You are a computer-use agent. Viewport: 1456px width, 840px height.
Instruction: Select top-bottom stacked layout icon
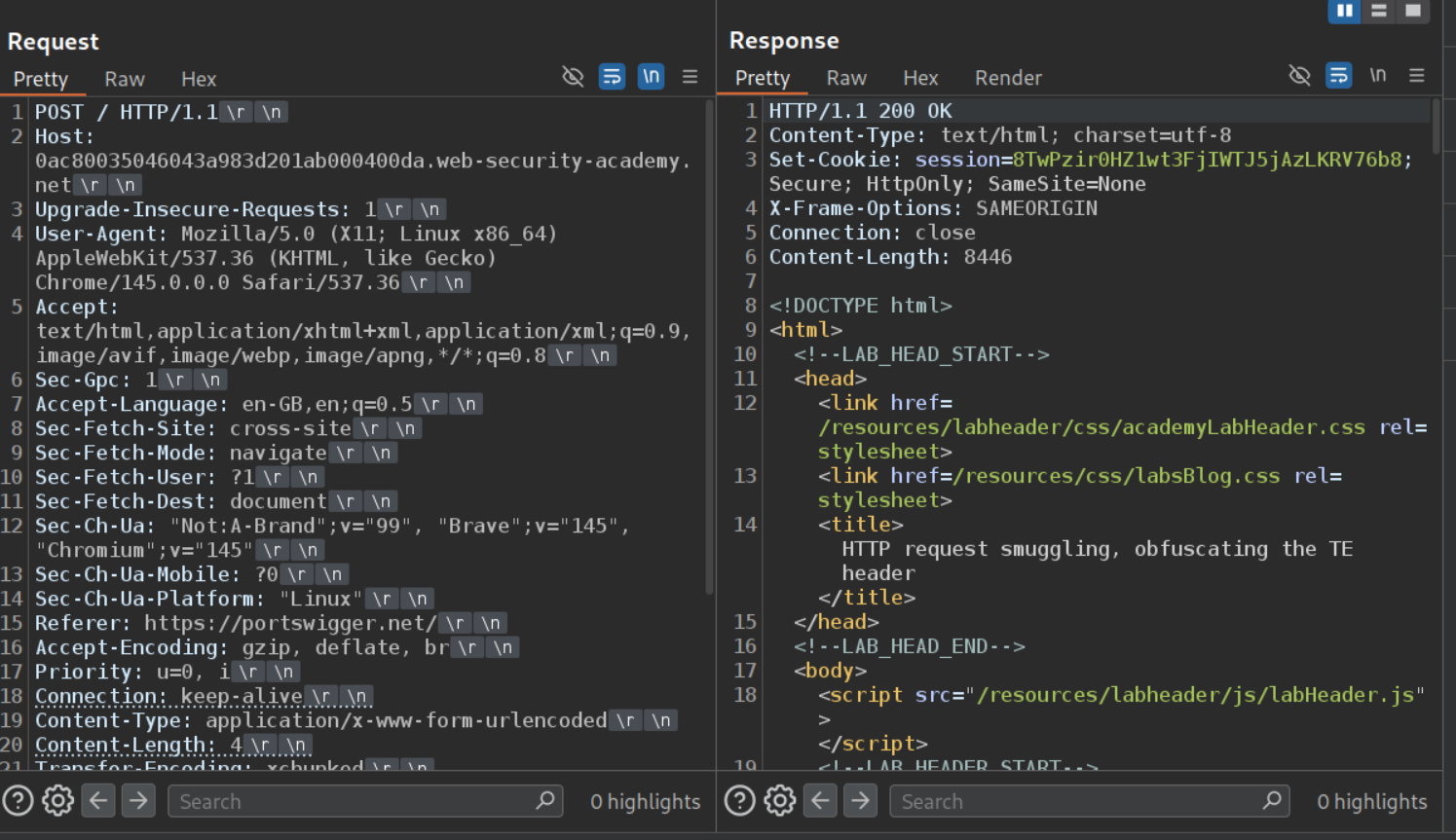(1378, 11)
